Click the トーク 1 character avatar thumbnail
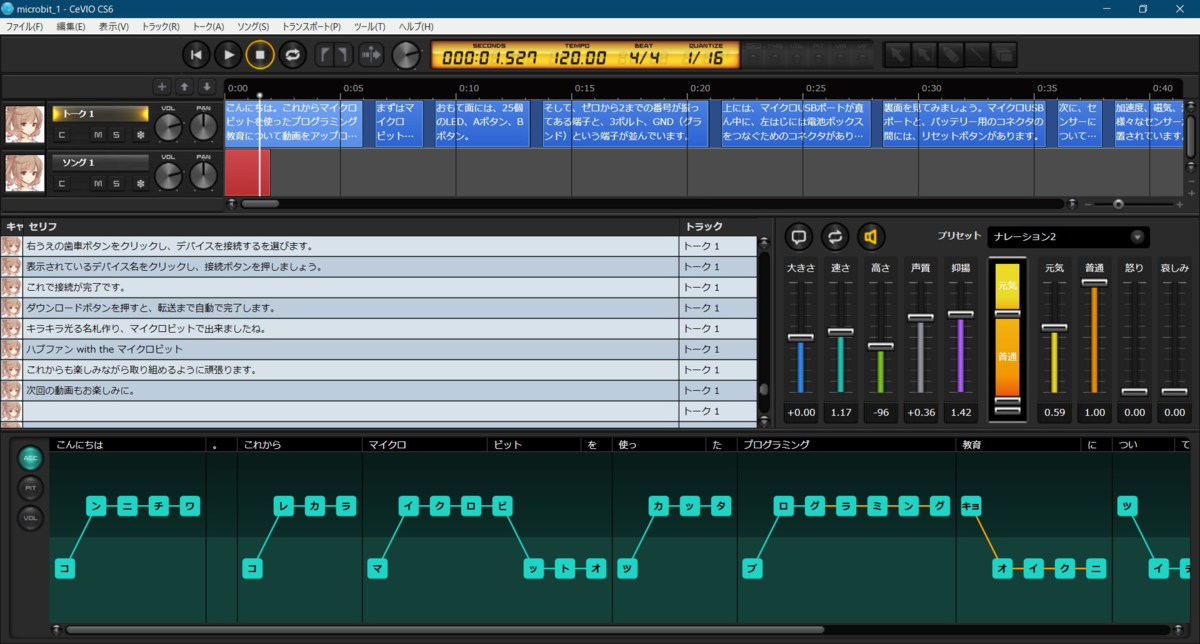Screen dimensions: 1200x644 [24, 124]
